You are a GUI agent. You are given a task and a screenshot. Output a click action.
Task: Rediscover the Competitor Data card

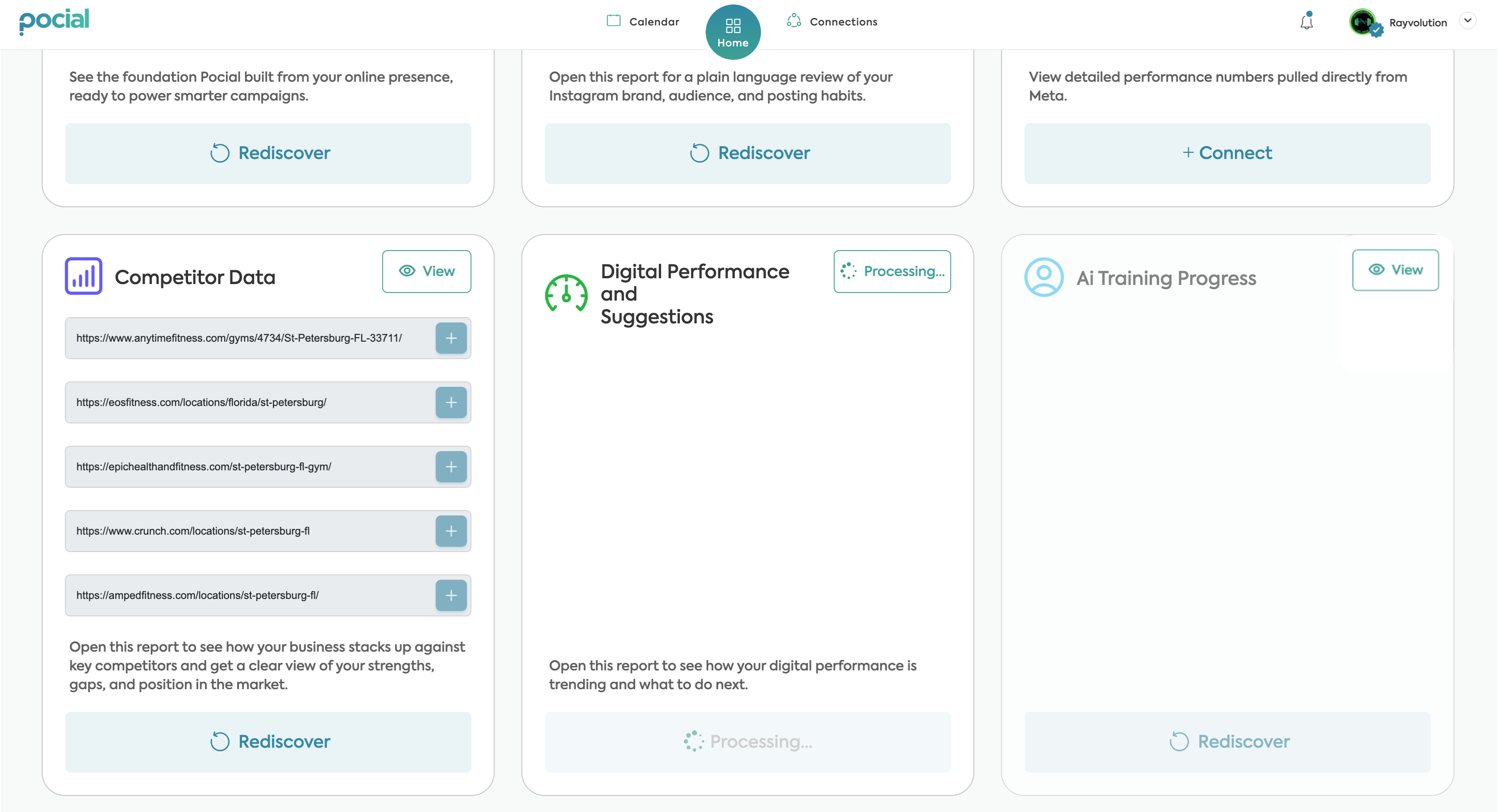[x=268, y=742]
